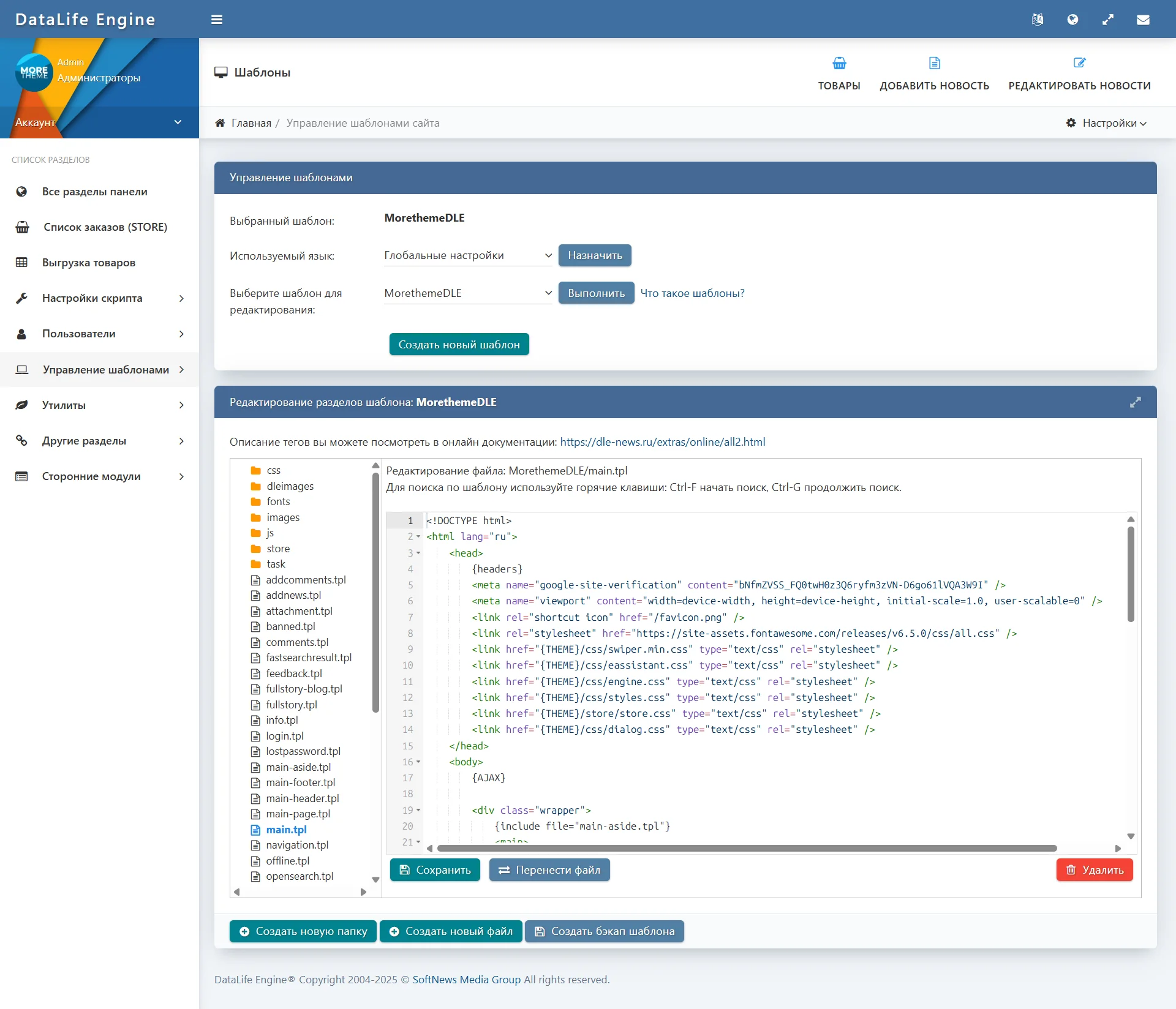The width and height of the screenshot is (1176, 1009).
Task: Click the code editor horizontal scrollbar
Action: (x=747, y=849)
